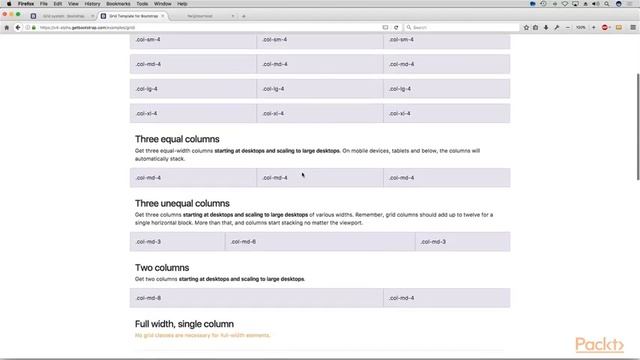640x360 pixels.
Task: Click the .col-md-6 cell
Action: (320, 242)
